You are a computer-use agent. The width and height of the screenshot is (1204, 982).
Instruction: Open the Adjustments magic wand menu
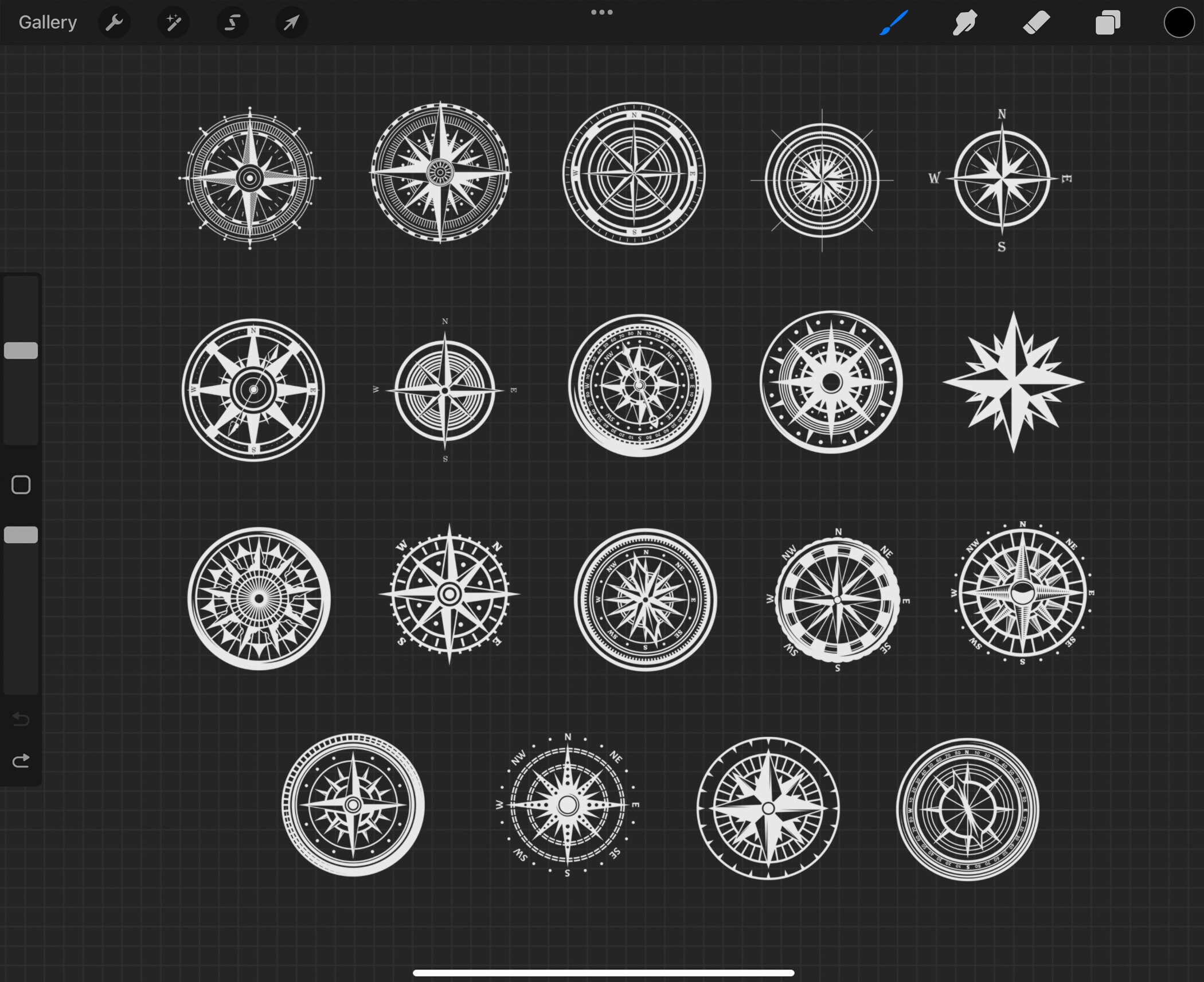coord(173,22)
